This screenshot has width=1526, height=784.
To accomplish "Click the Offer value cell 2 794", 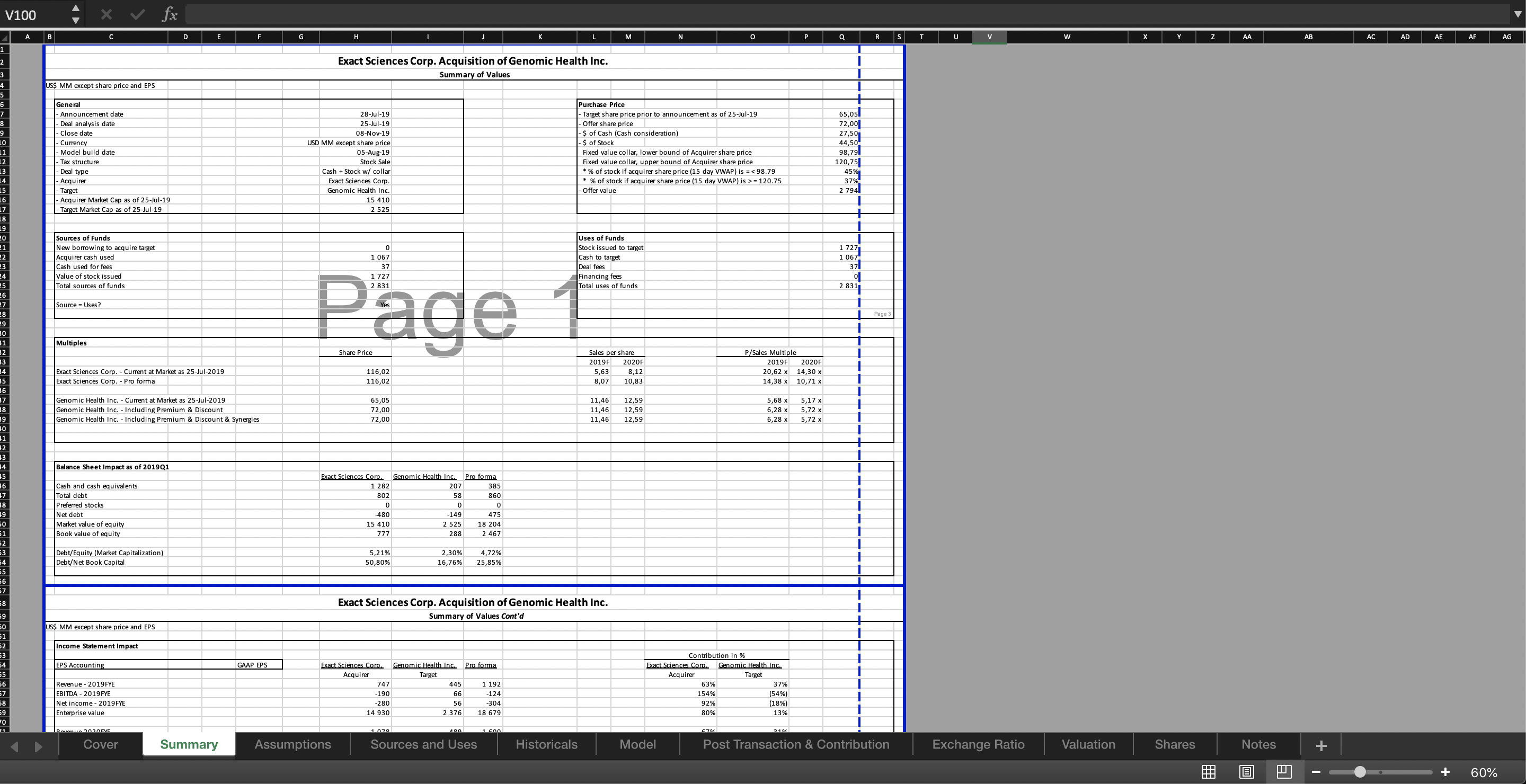I will point(848,191).
